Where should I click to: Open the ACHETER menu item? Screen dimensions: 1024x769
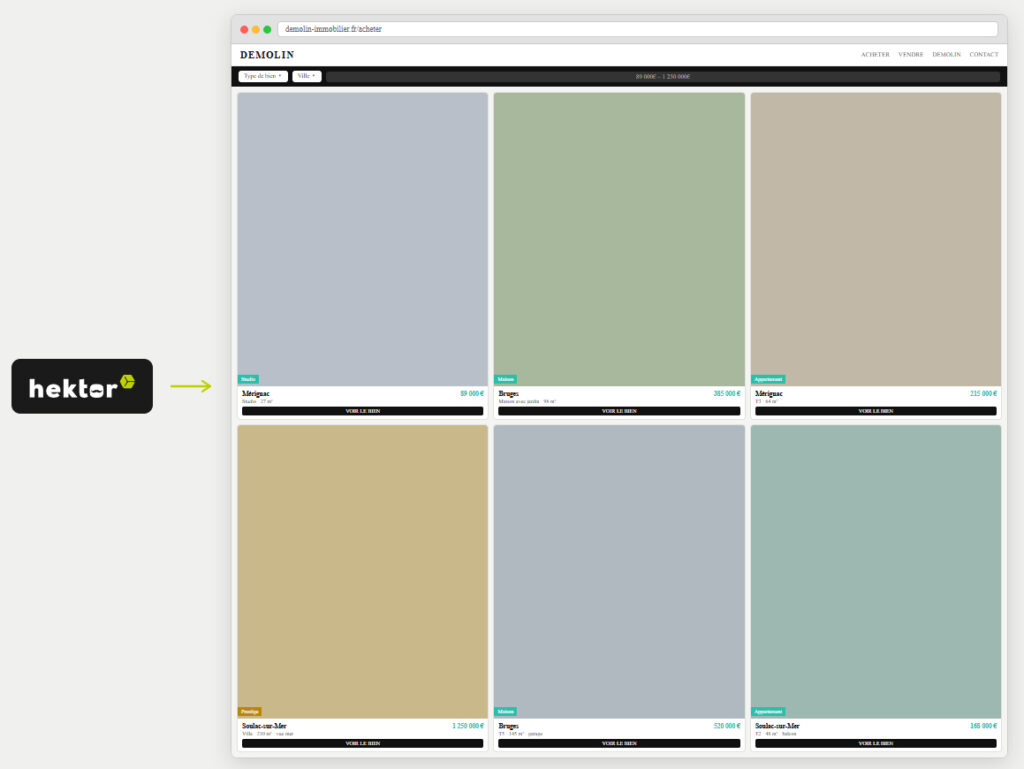[875, 55]
